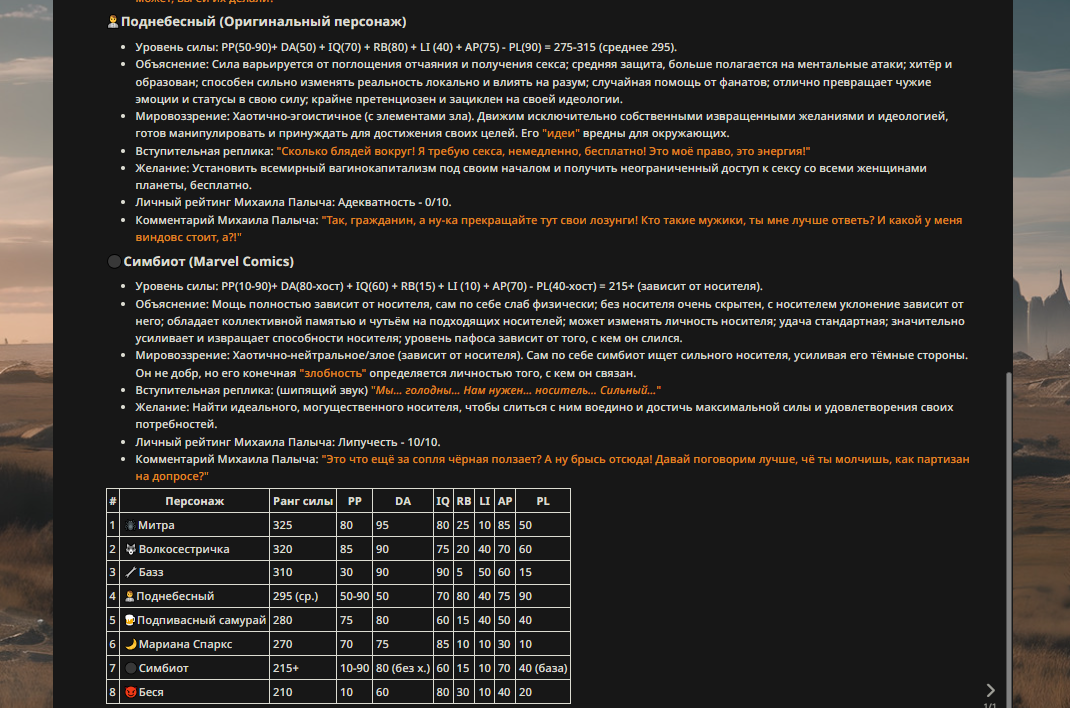Click the emoji beside the "Поднебесный (Оригинальный персонаж)" heading
This screenshot has width=1070, height=708.
pos(113,22)
